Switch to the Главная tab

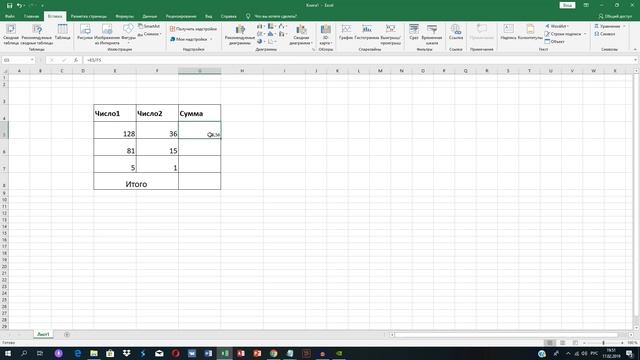pos(31,16)
